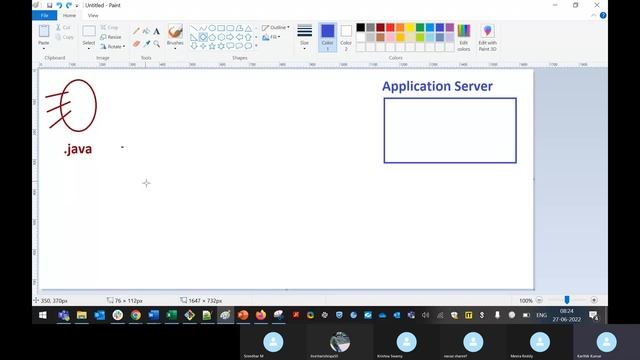Click Edit with Paint 3D
Screen dimensions: 640x360
(x=487, y=38)
